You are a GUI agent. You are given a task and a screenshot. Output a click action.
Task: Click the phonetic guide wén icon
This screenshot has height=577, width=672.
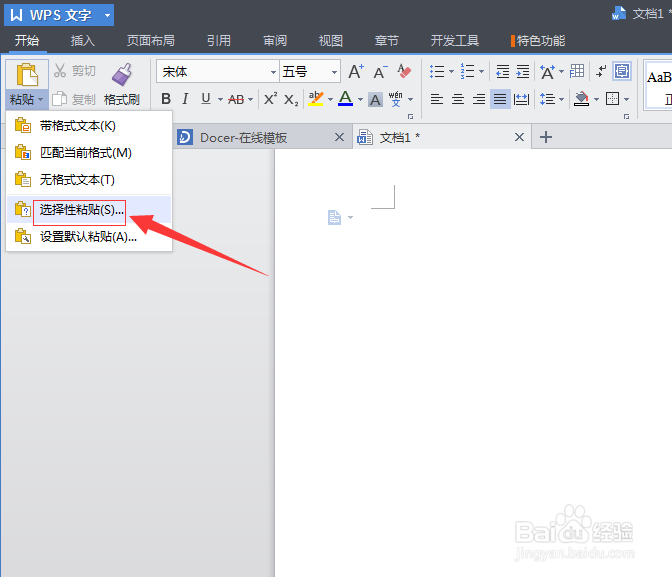396,99
